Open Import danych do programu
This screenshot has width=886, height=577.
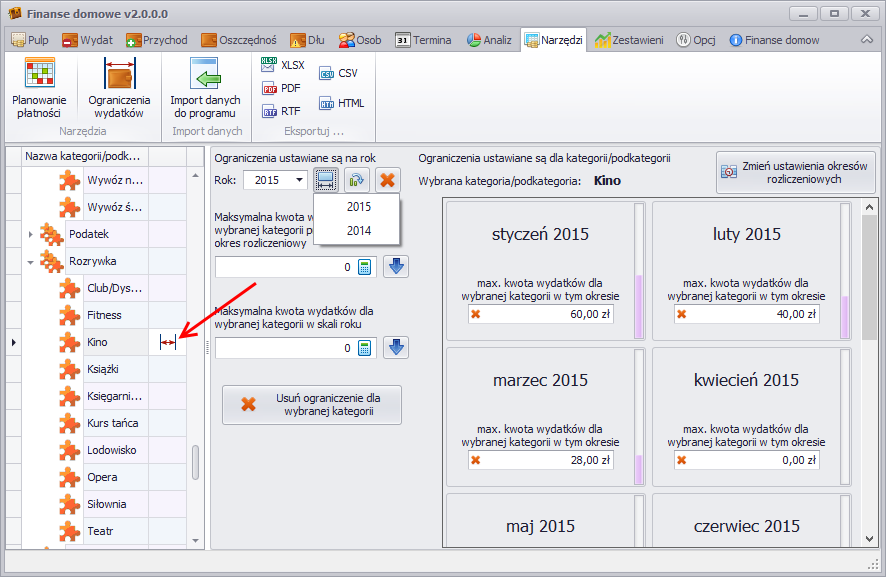coord(205,88)
